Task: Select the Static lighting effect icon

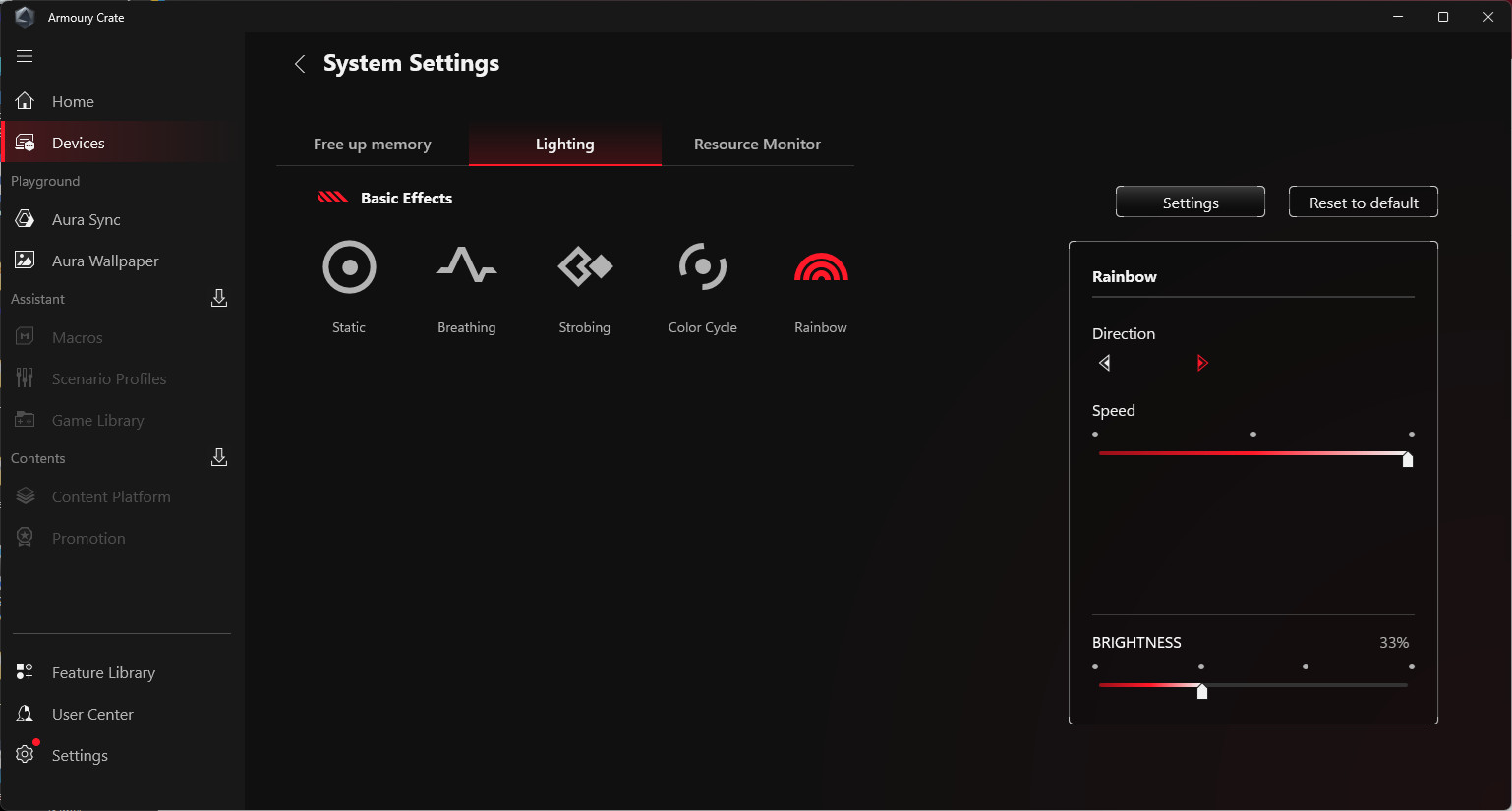Action: click(x=349, y=267)
